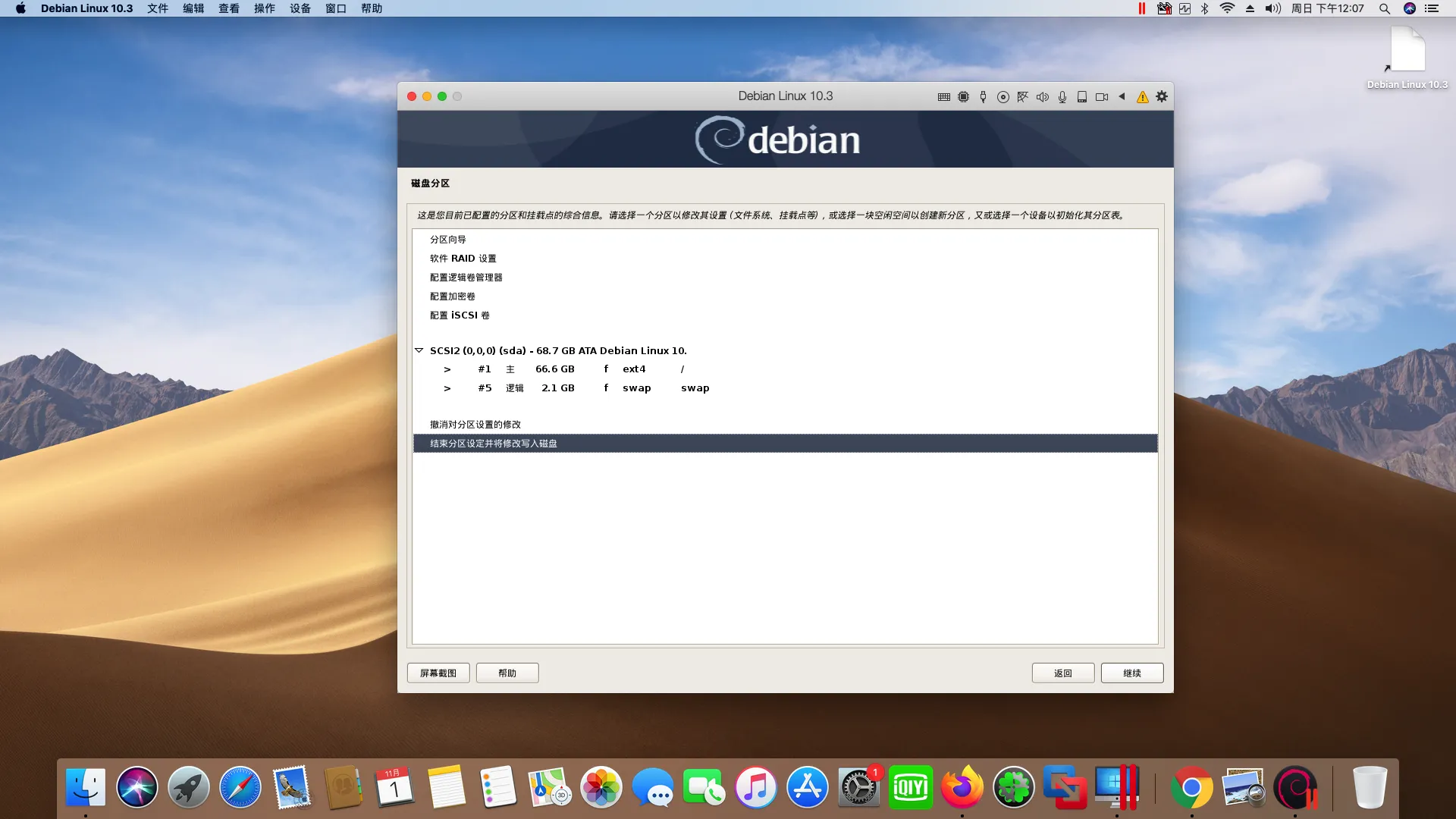Viewport: 1456px width, 819px height.
Task: Select 配置加密卷 option
Action: pos(452,297)
